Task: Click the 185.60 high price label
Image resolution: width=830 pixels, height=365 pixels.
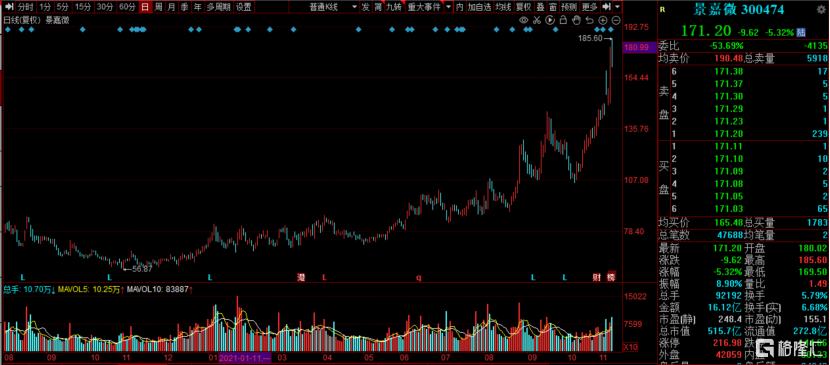Action: tap(591, 39)
